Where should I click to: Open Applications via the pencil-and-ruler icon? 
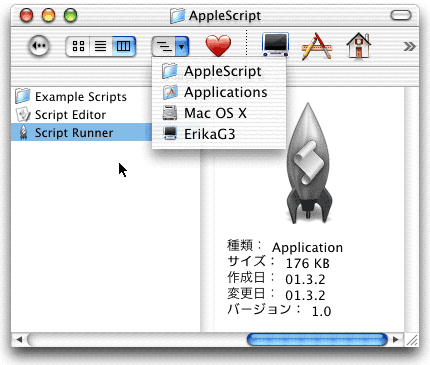pyautogui.click(x=317, y=46)
